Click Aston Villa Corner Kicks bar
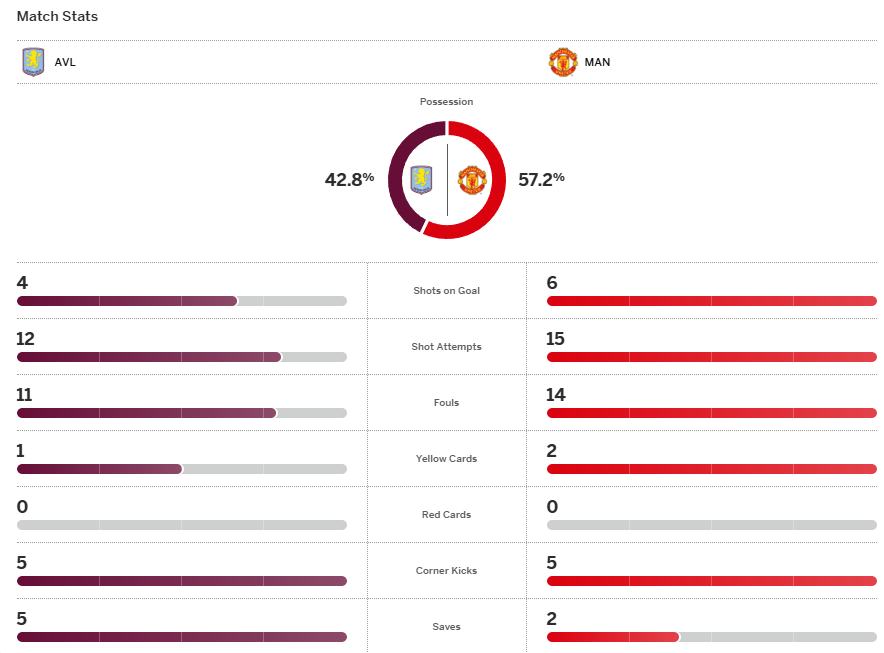This screenshot has height=653, width=884. (x=181, y=581)
